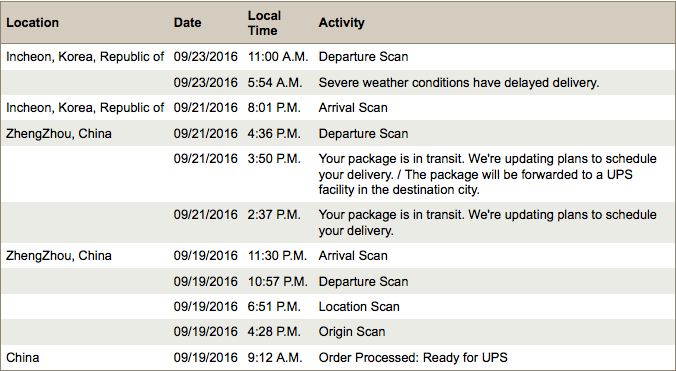Select the 2:37 P.M. in transit message
The image size is (676, 371).
487,222
